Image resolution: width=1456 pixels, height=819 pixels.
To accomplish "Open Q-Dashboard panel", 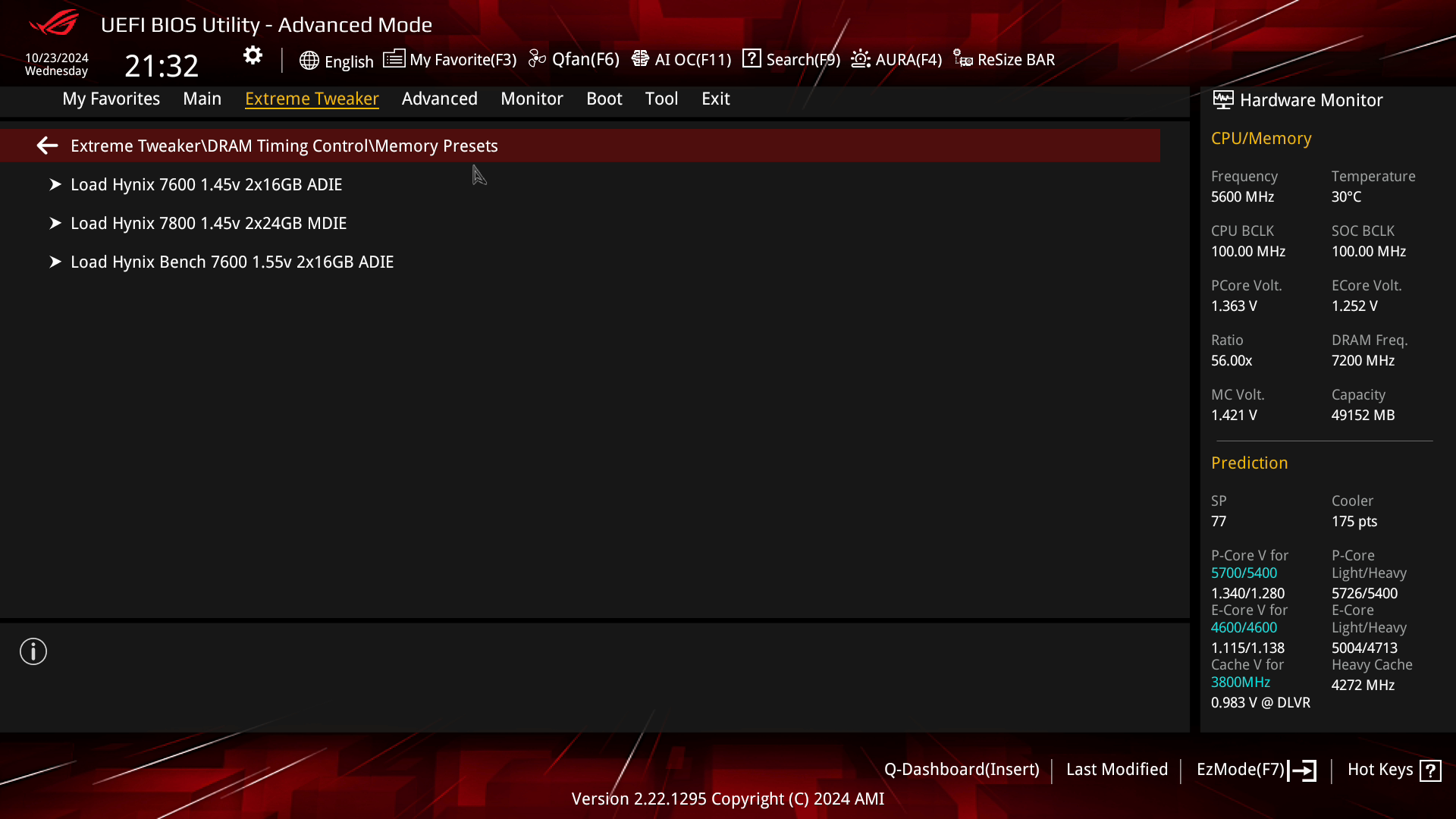I will click(x=961, y=769).
